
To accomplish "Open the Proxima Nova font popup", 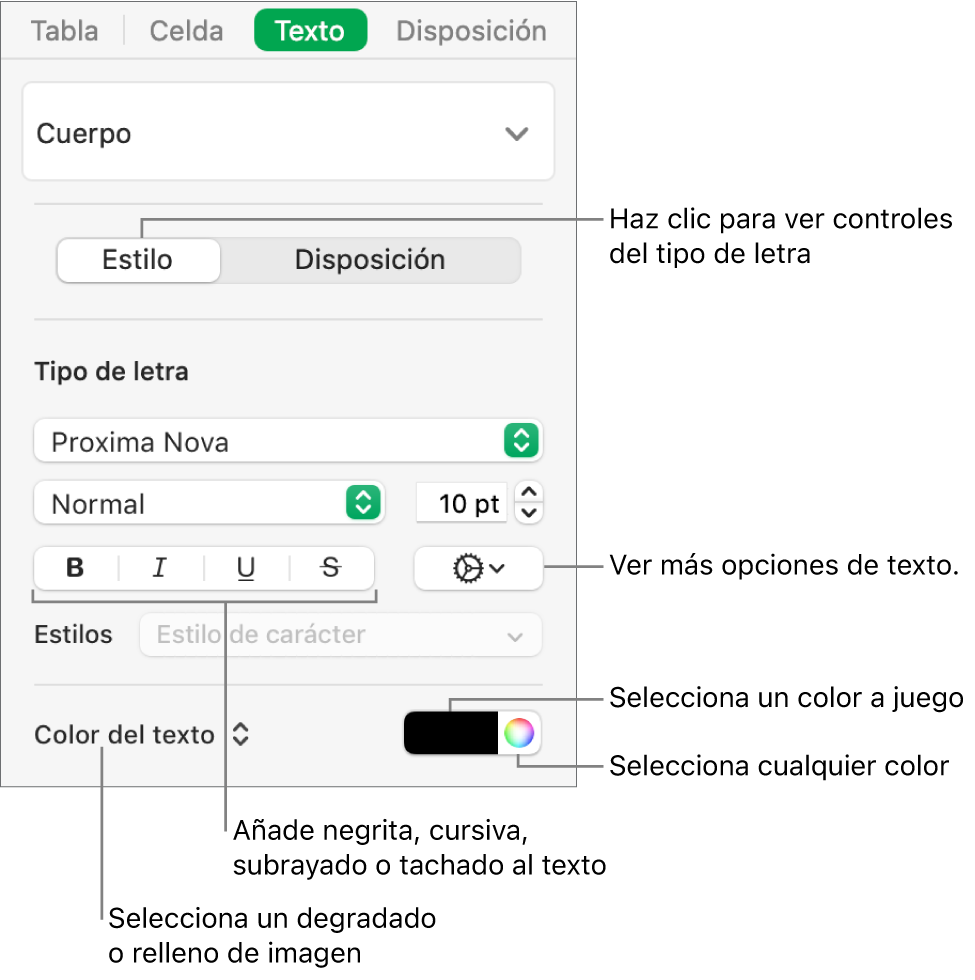I will pos(288,441).
